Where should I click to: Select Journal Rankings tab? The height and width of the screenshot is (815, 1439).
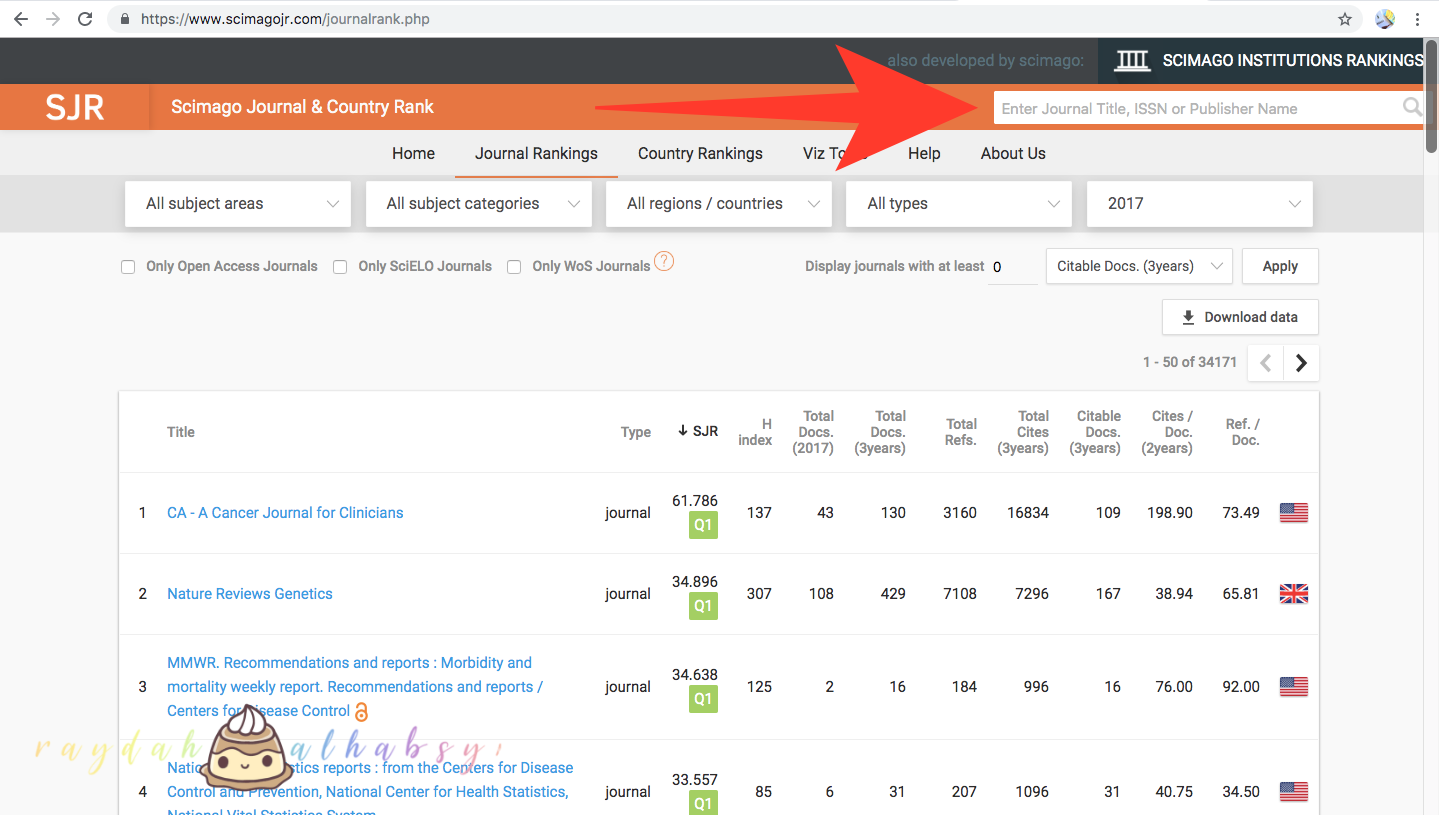tap(536, 154)
